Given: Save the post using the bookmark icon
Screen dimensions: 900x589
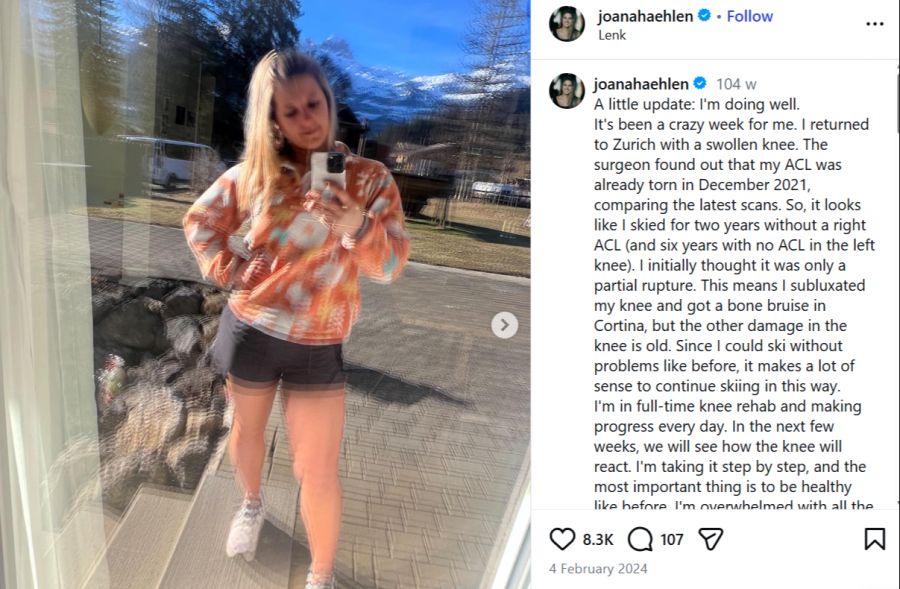Looking at the screenshot, I should 874,539.
